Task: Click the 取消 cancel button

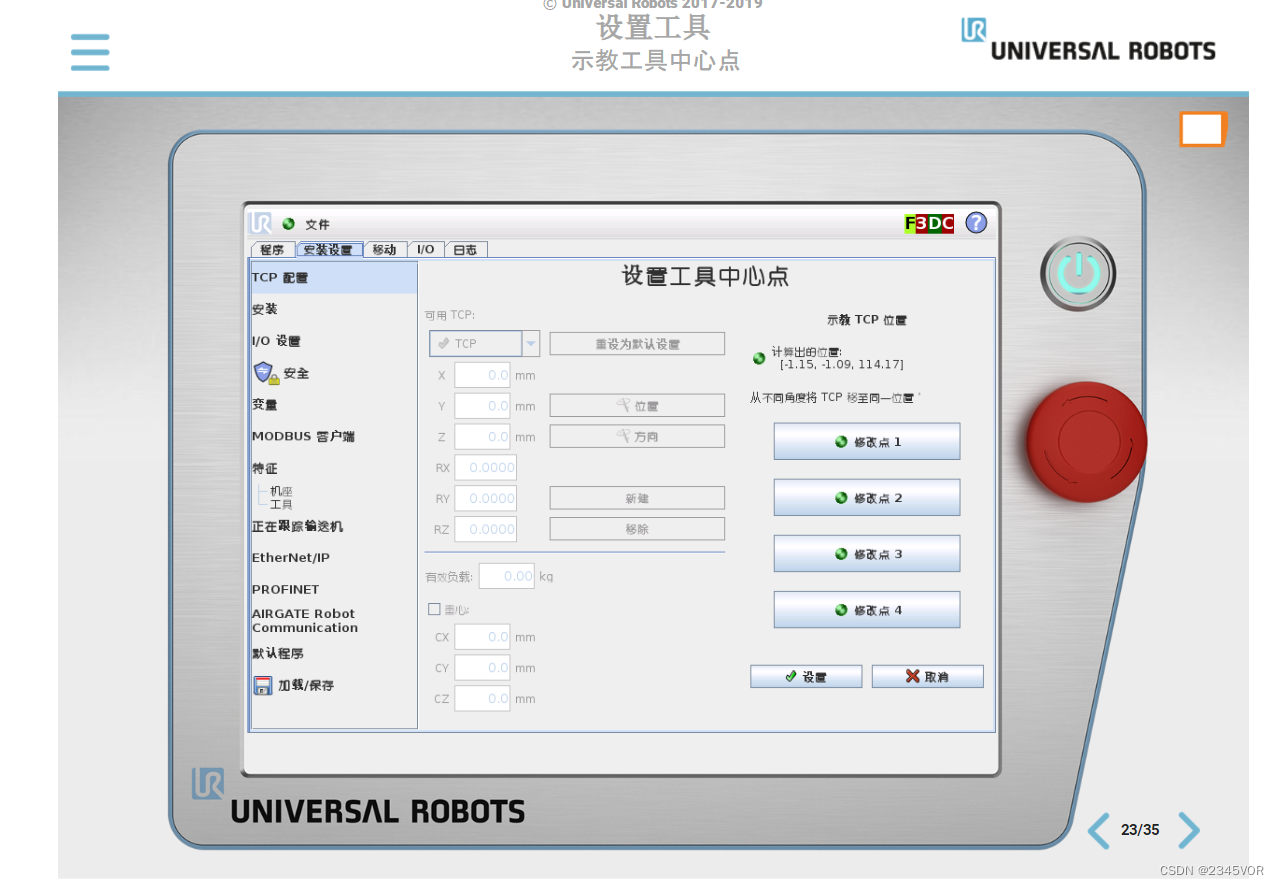Action: coord(927,677)
